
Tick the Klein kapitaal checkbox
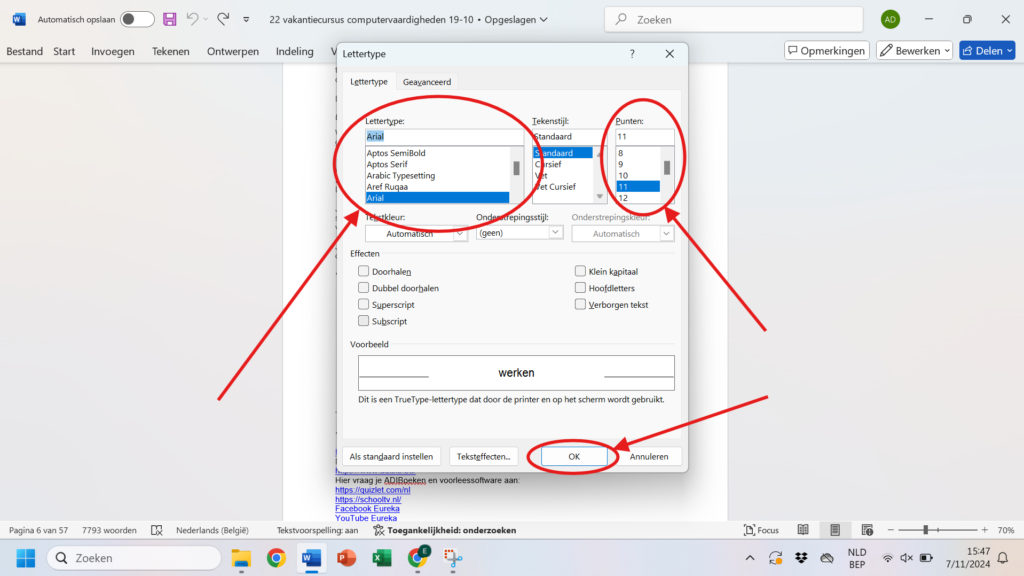(580, 271)
